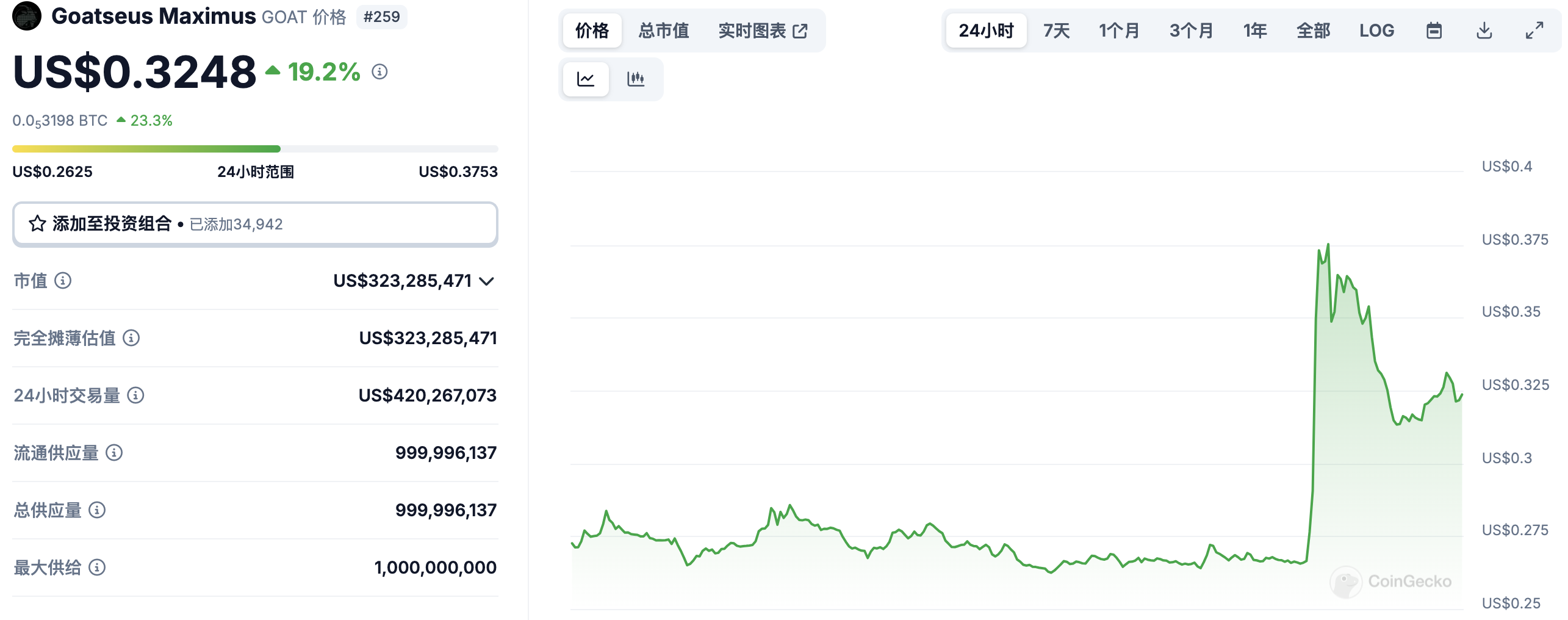The image size is (1568, 620).
Task: Click the max supply value 1,000,000,000
Action: click(x=436, y=568)
